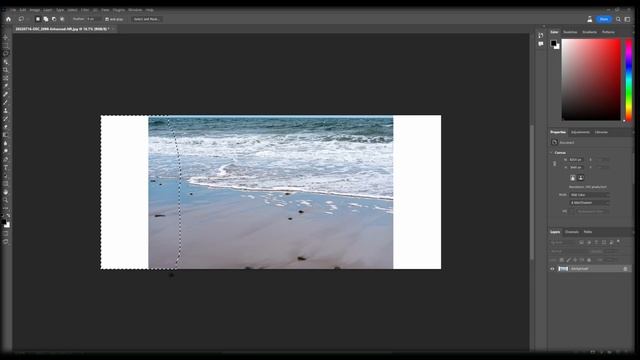
Task: Click inside the red color picker field
Action: (591, 80)
